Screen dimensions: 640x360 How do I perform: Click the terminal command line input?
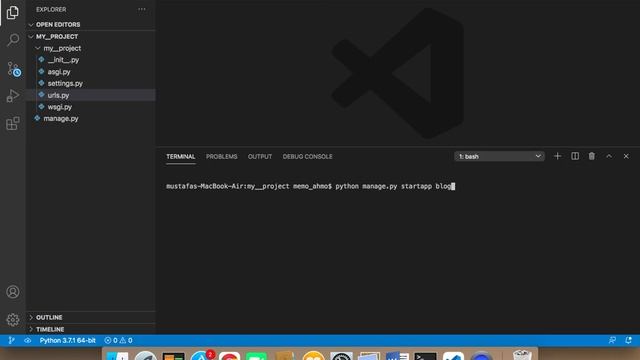[310, 186]
